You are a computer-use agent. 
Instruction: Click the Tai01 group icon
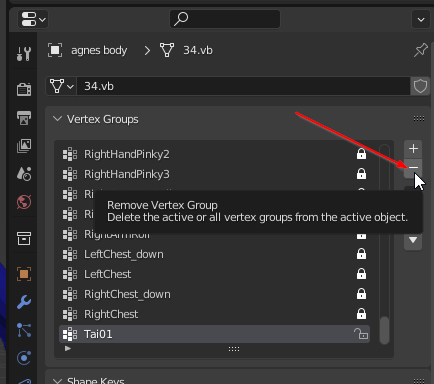click(70, 334)
